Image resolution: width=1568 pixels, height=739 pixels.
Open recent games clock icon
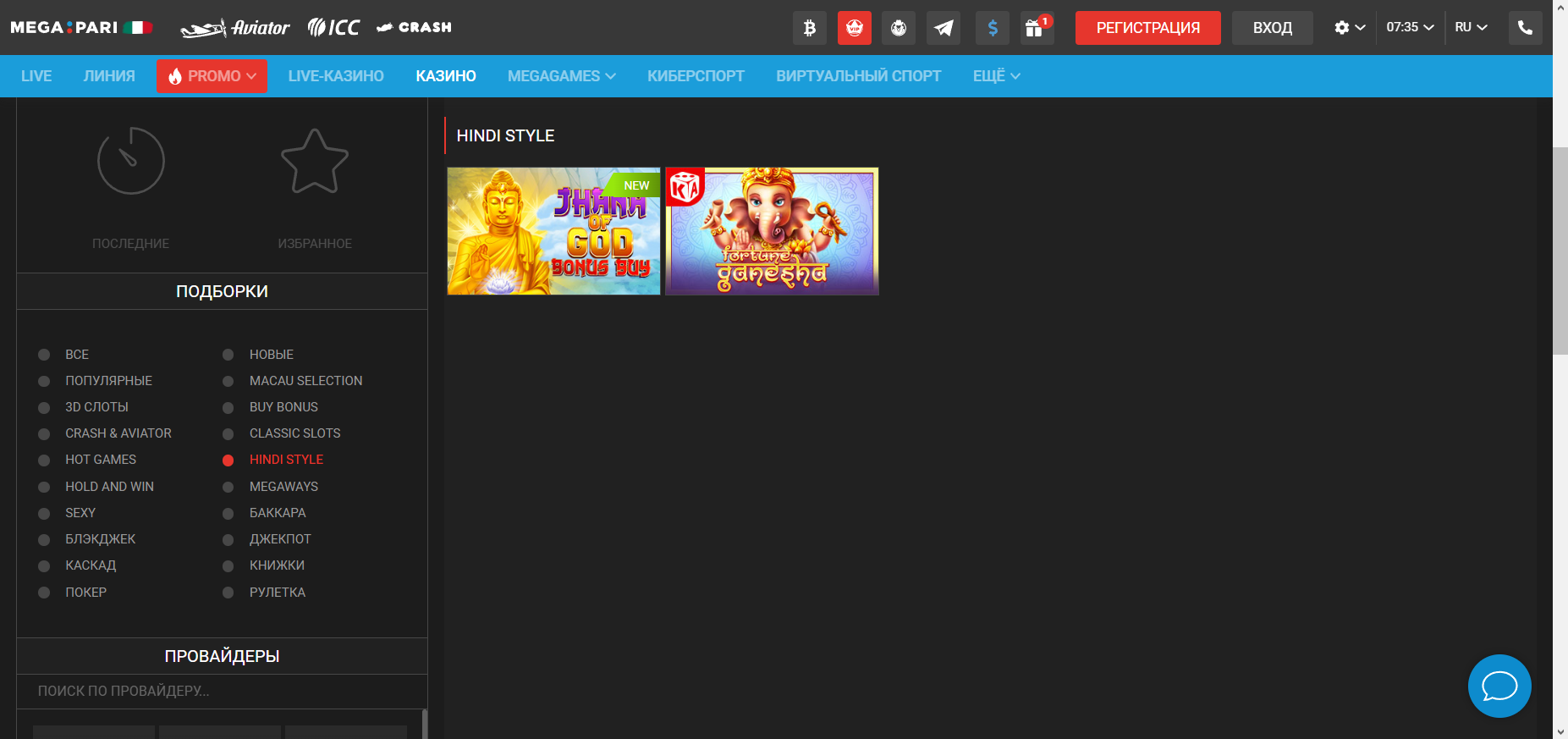coord(130,161)
